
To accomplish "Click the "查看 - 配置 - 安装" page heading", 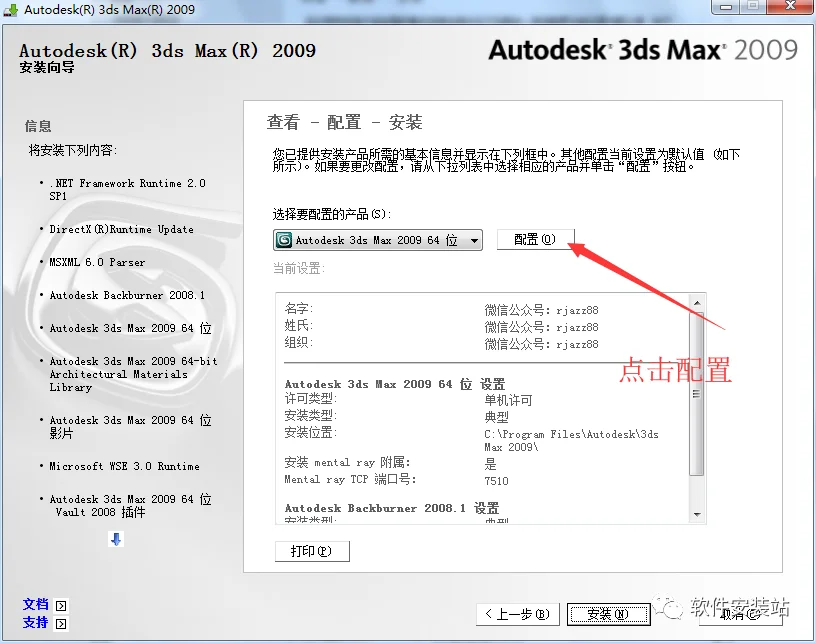I will [x=345, y=122].
